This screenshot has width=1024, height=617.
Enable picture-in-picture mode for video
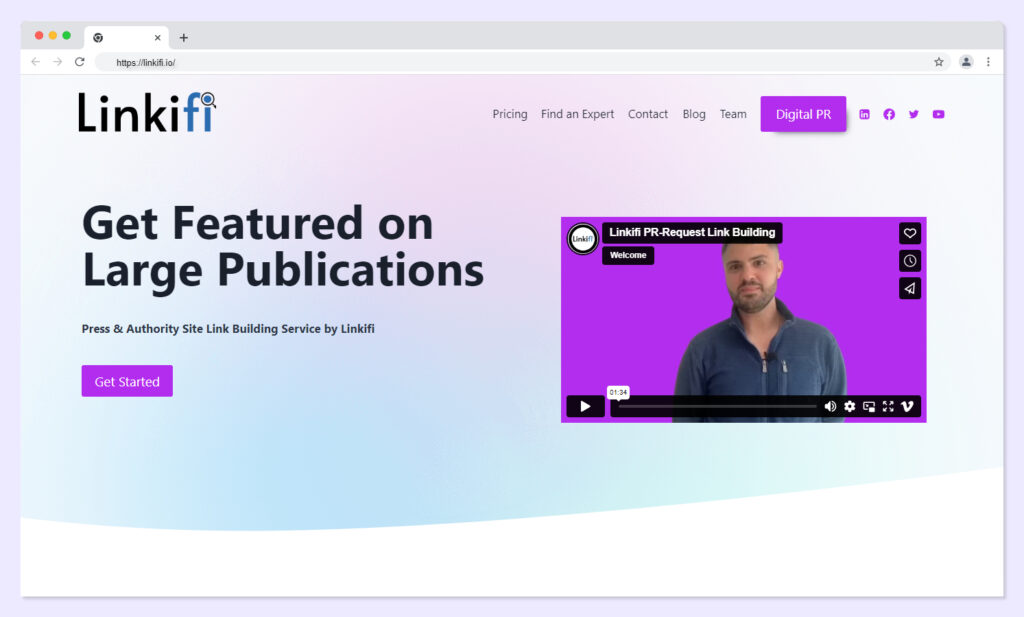(x=869, y=406)
